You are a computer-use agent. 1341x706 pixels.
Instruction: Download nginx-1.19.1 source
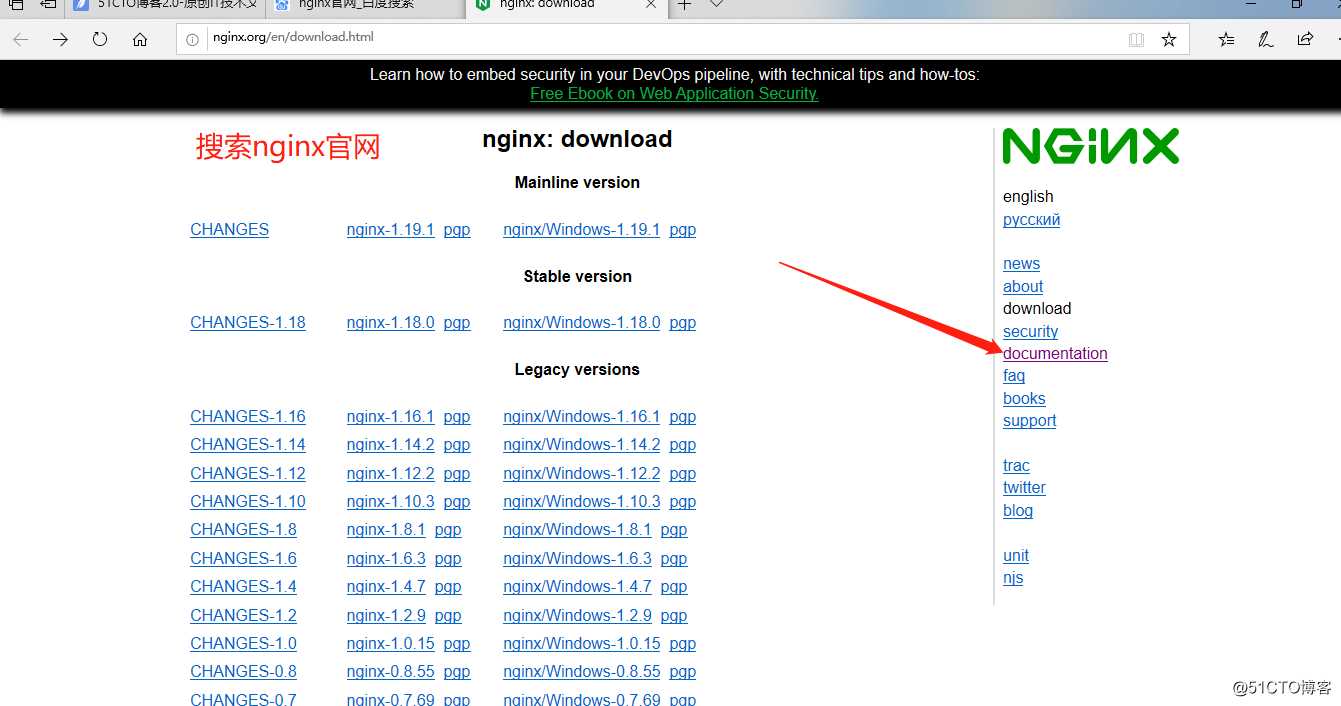390,229
